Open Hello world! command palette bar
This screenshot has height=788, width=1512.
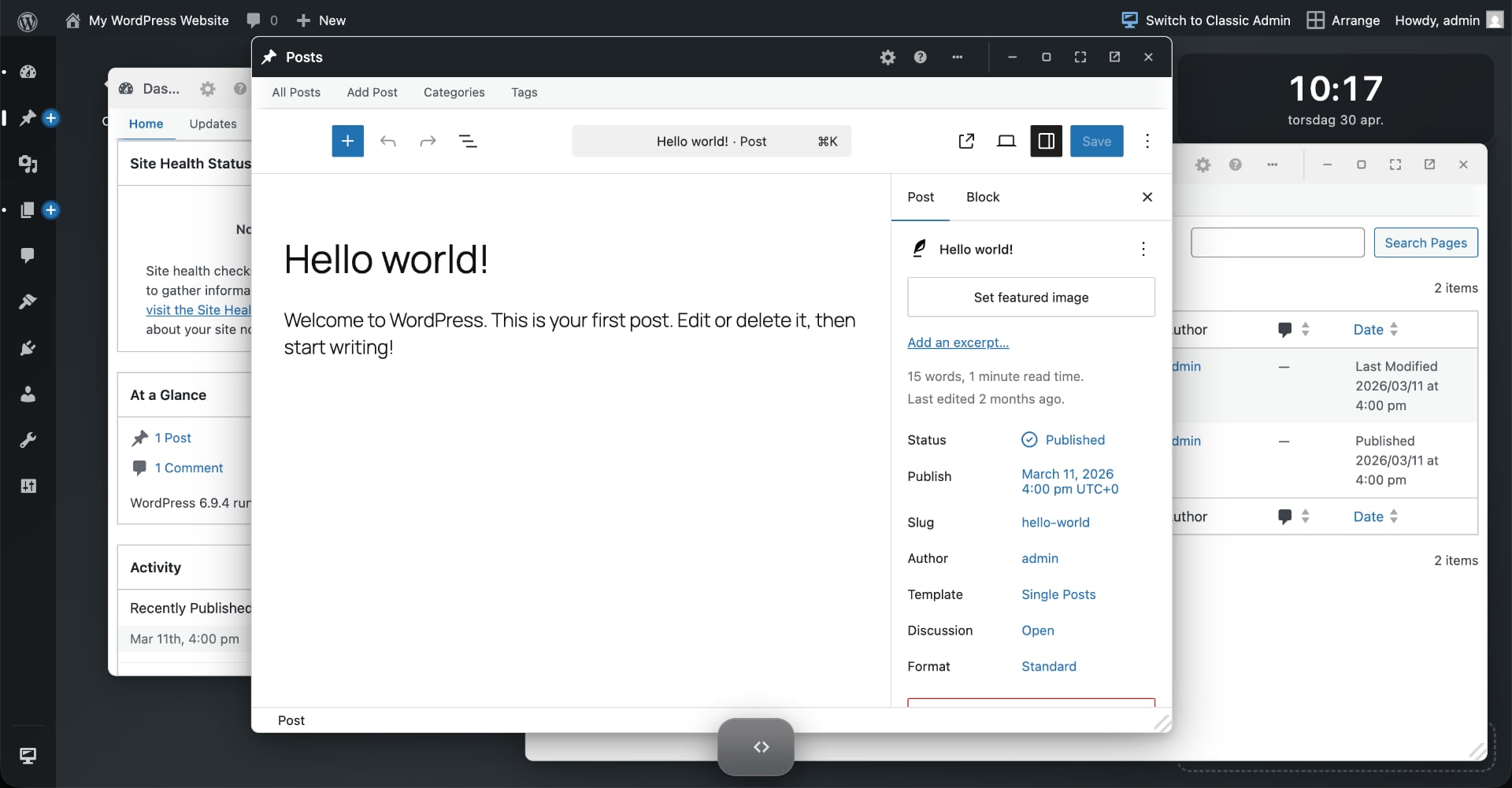tap(711, 141)
